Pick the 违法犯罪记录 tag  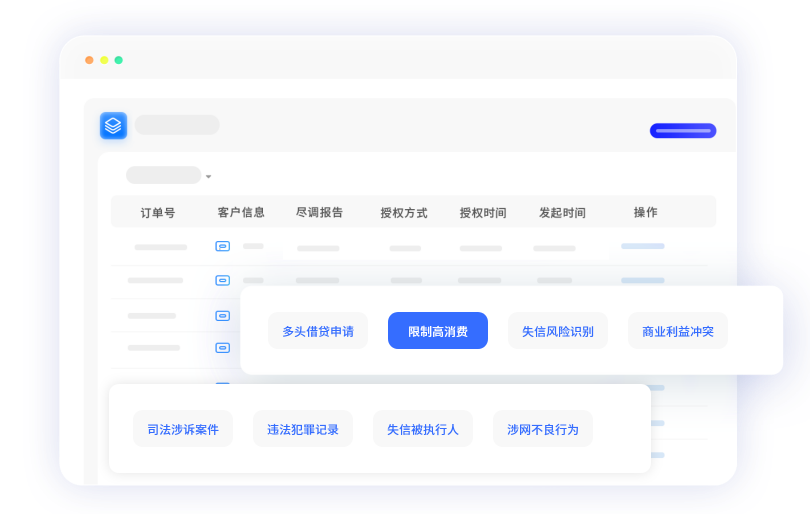303,429
